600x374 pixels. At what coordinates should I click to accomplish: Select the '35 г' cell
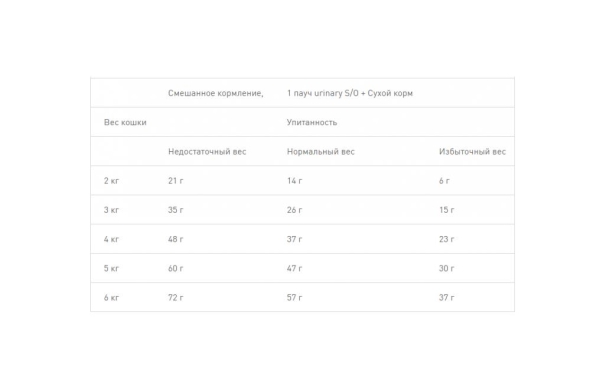[176, 210]
